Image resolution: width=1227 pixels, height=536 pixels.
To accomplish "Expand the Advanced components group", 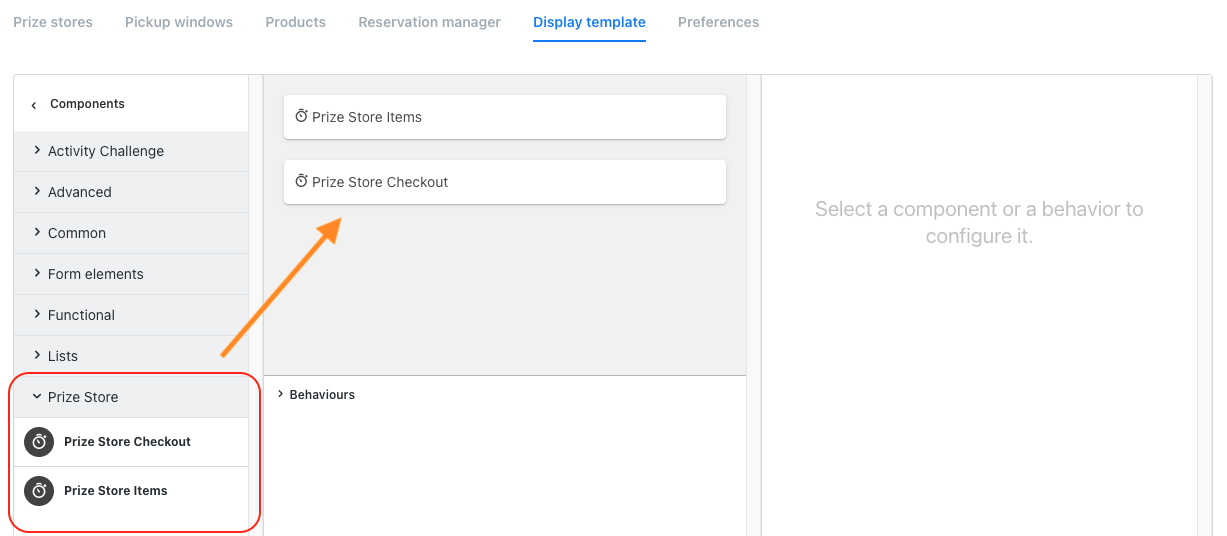I will (80, 192).
